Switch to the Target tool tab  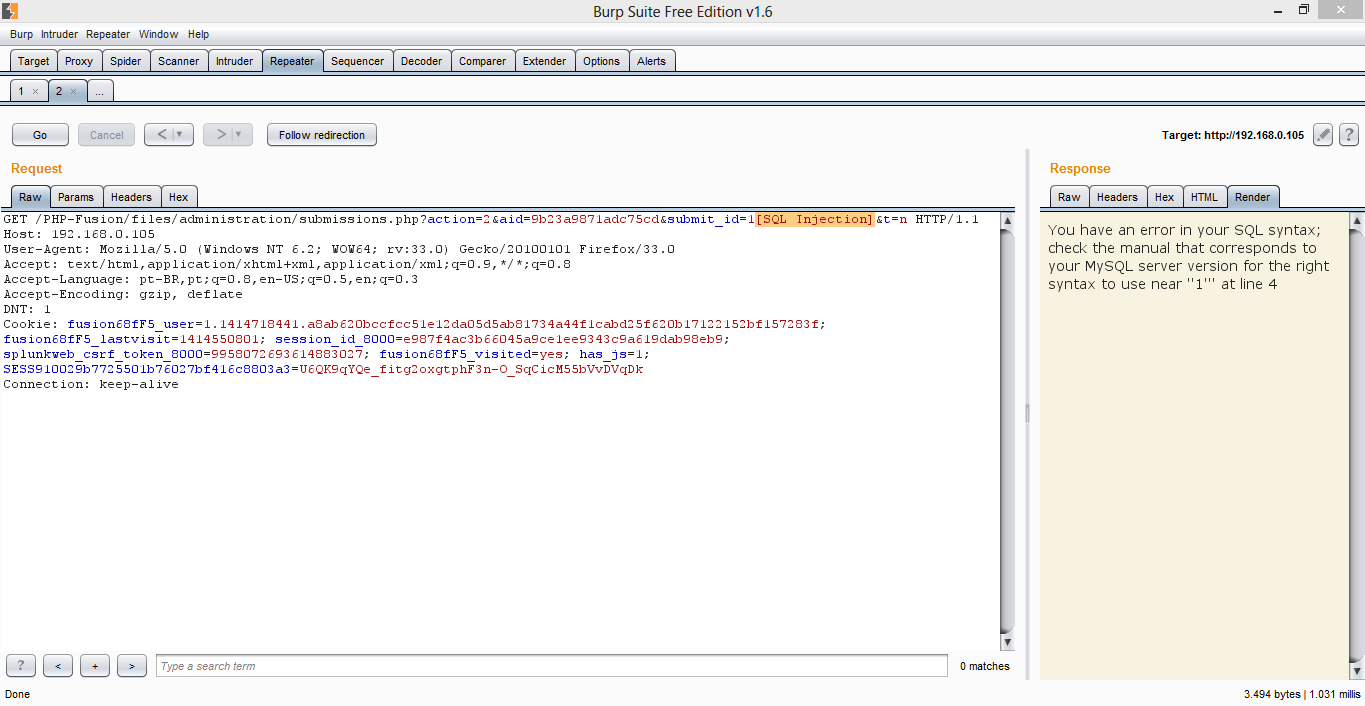tap(33, 61)
